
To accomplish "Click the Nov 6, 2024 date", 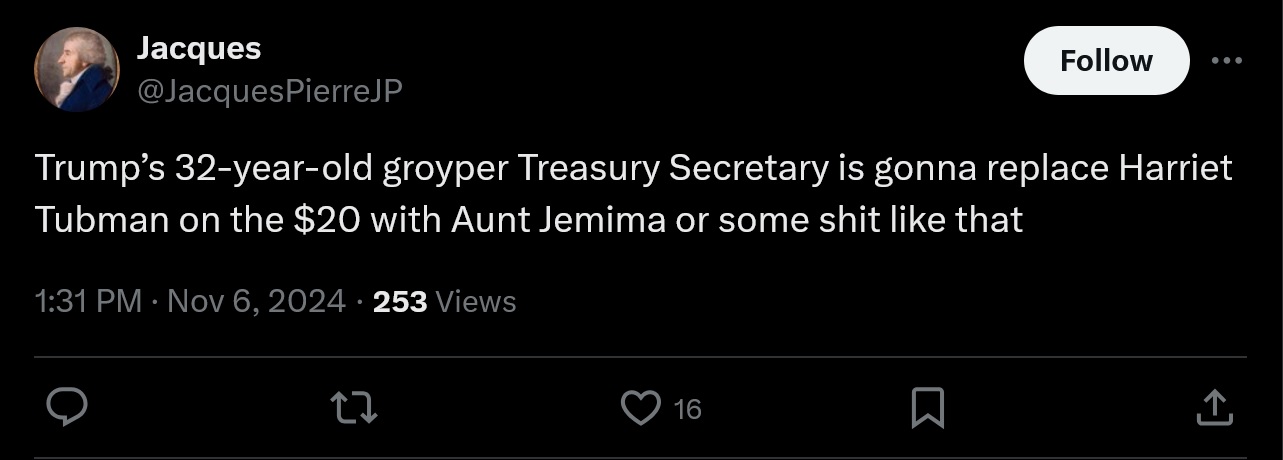I will click(256, 301).
